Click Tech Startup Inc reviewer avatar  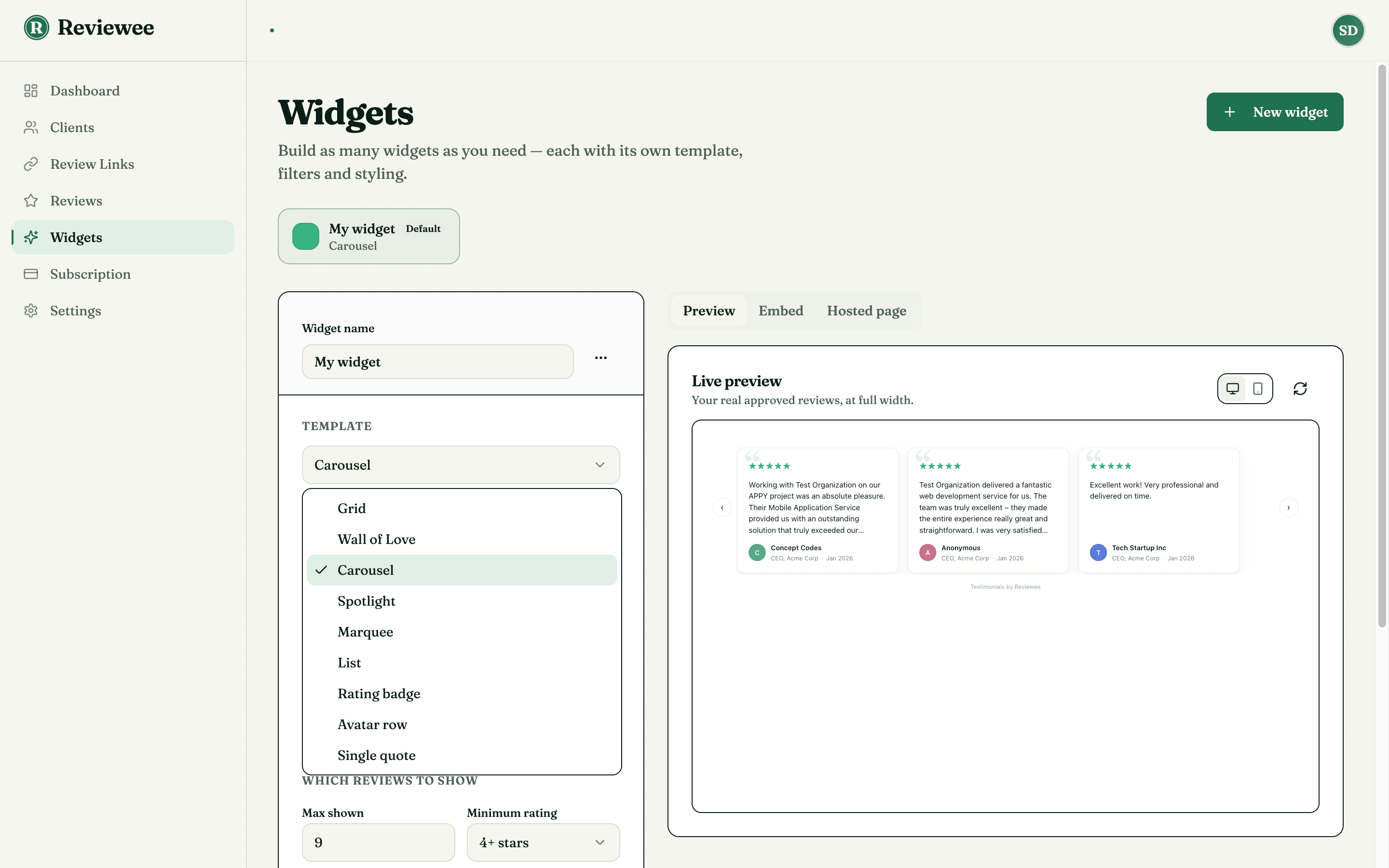click(1098, 552)
